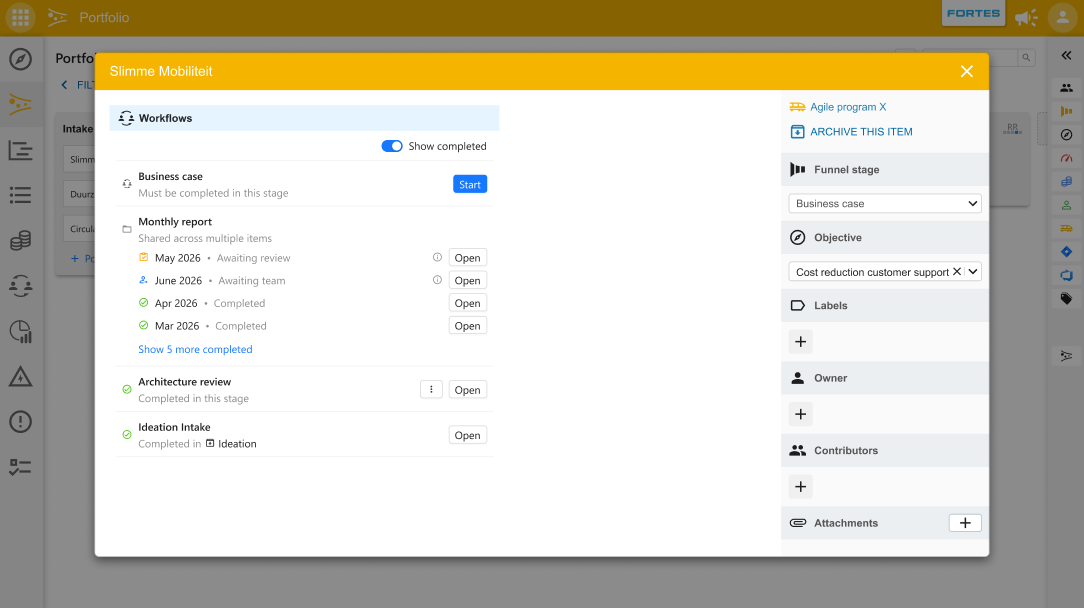Click the FORTES logo button
The image size is (1084, 608).
pos(973,13)
